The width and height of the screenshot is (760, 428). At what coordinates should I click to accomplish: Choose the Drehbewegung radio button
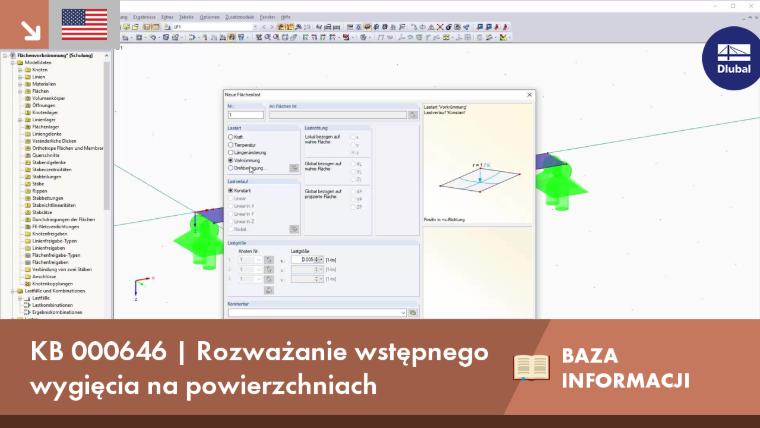click(x=231, y=168)
